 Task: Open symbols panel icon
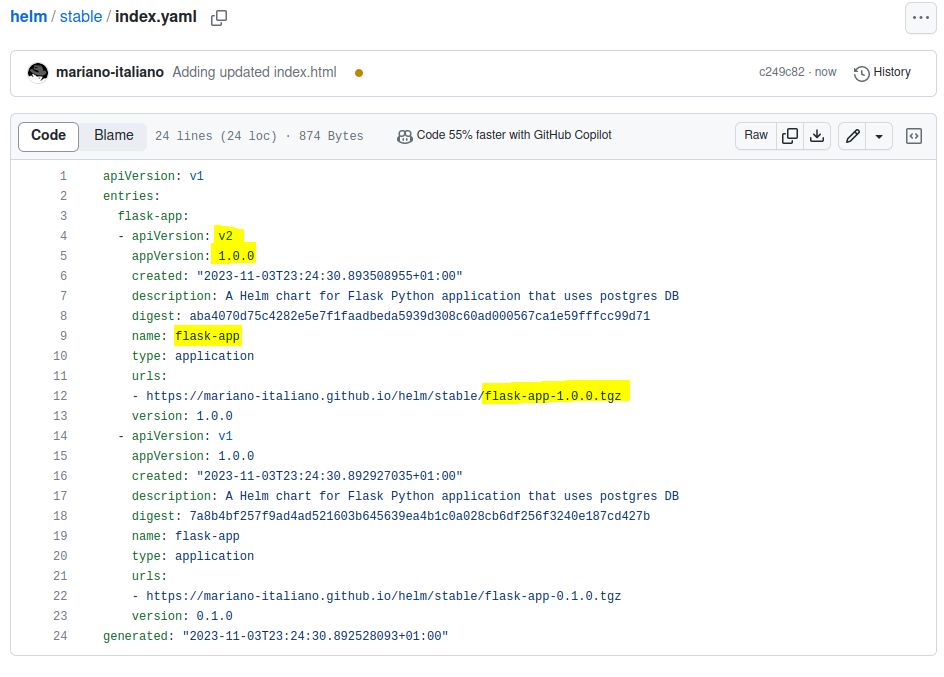point(913,136)
